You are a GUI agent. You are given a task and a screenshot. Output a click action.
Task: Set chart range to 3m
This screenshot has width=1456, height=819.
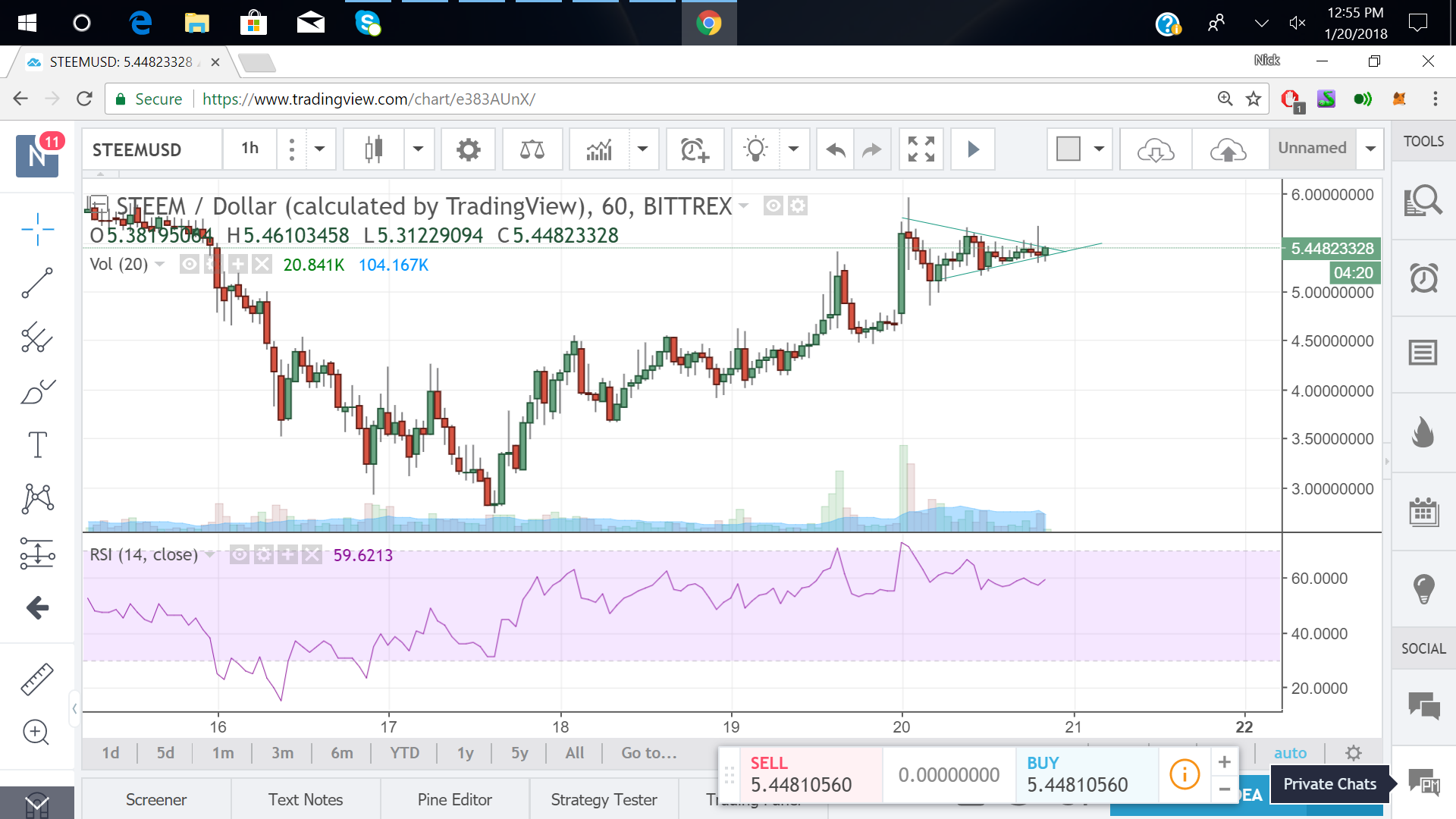click(x=282, y=753)
